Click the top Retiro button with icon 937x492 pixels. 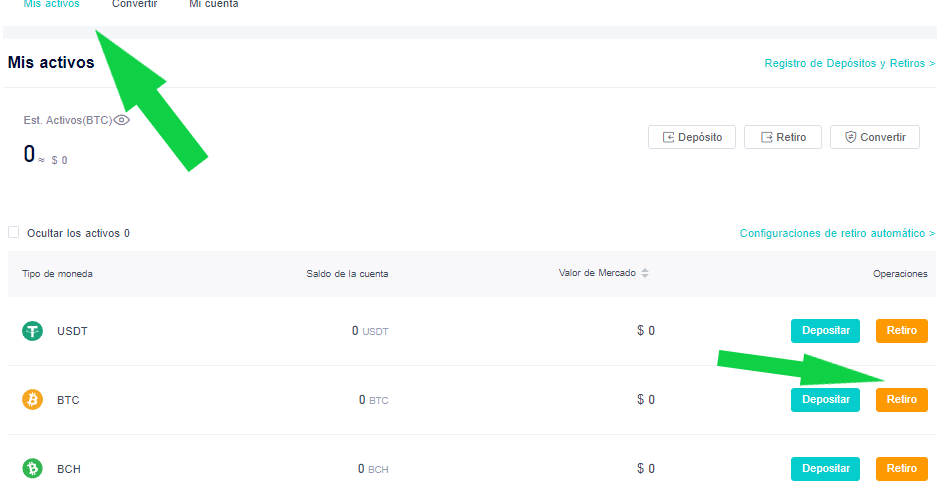pyautogui.click(x=783, y=137)
